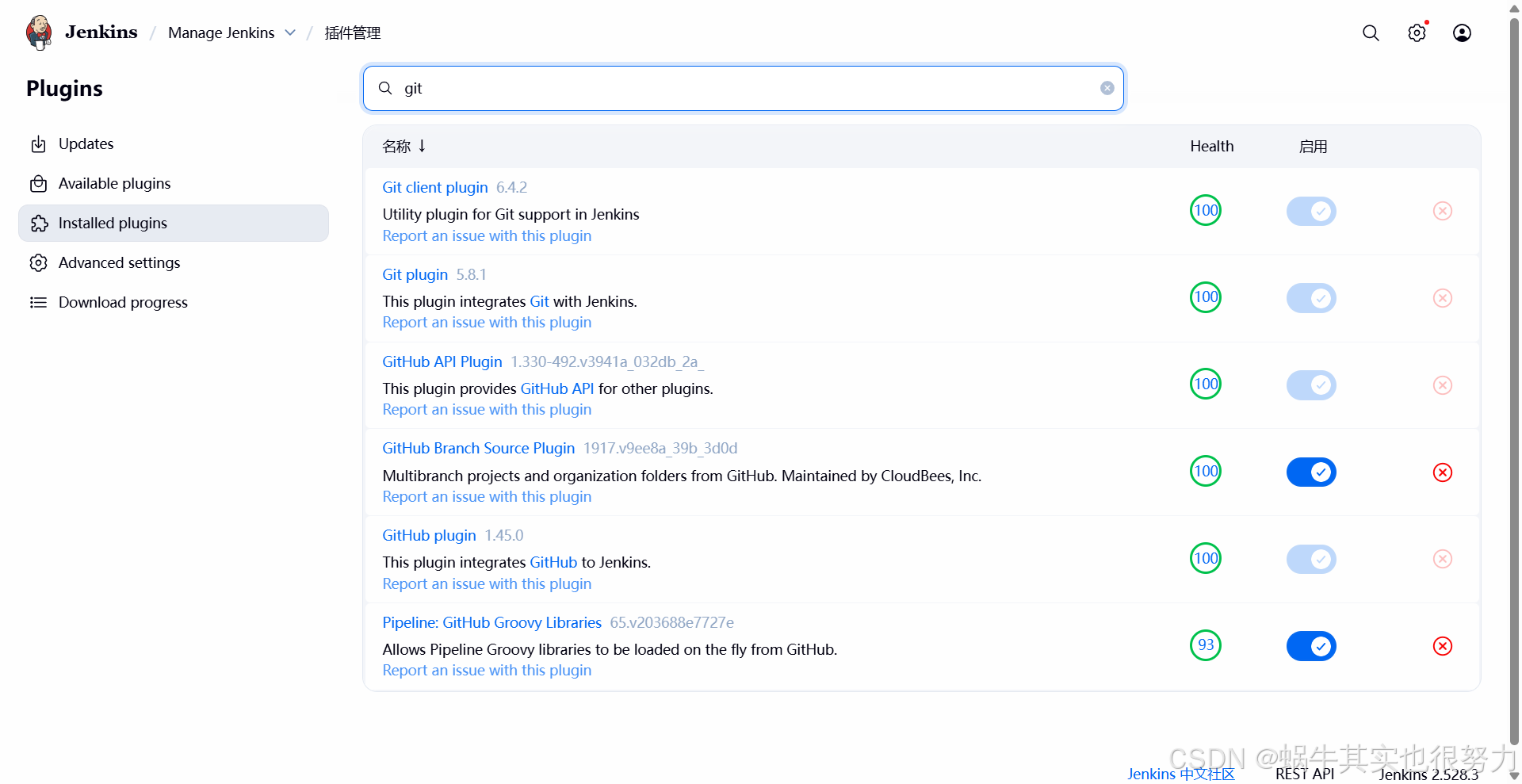
Task: Toggle the Git client plugin enable switch
Action: click(x=1311, y=211)
